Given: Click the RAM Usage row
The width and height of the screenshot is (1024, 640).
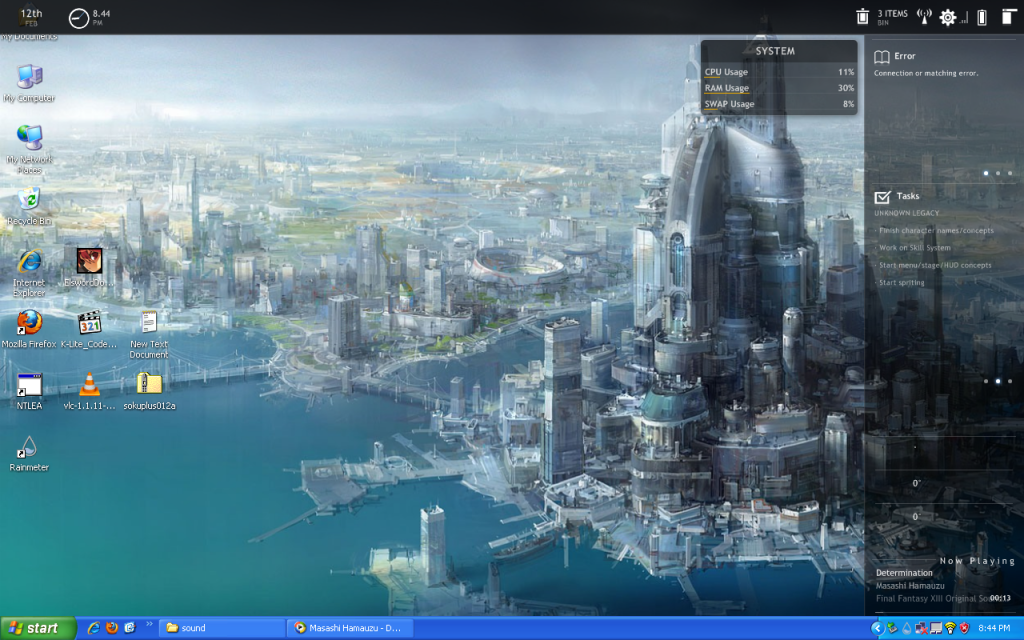Looking at the screenshot, I should click(779, 88).
